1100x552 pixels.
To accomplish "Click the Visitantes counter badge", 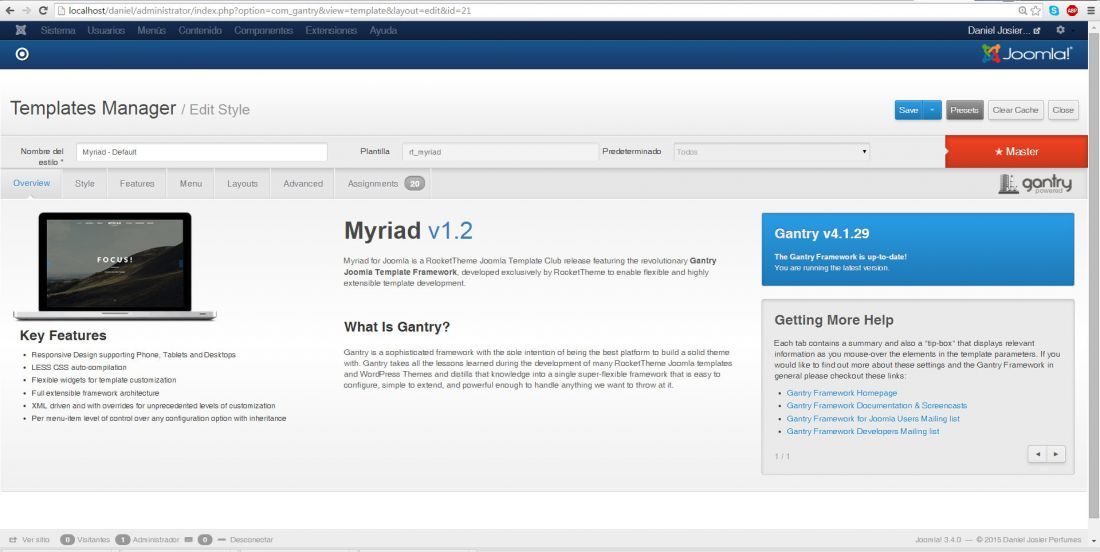I will [x=67, y=540].
